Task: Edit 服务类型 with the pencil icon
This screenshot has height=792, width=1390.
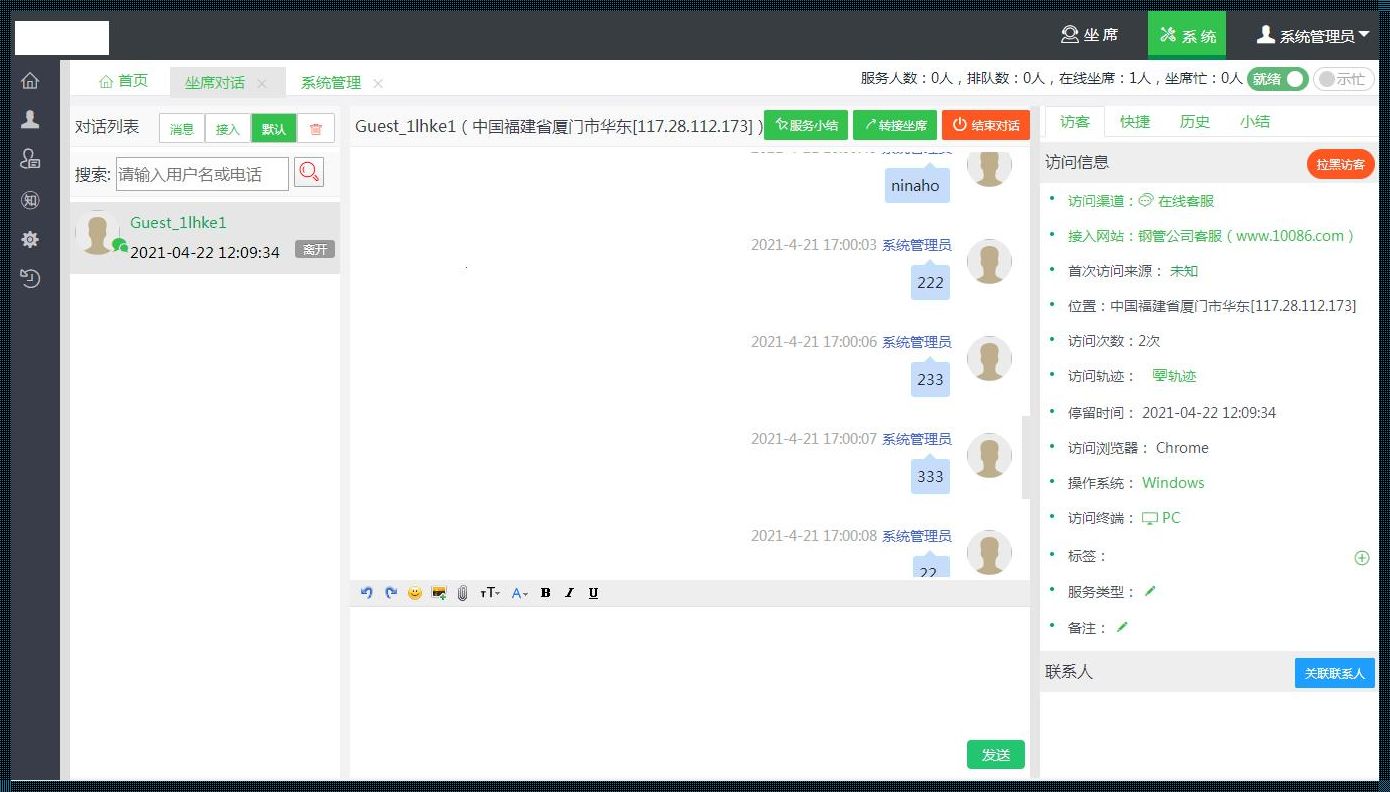Action: pos(1150,591)
